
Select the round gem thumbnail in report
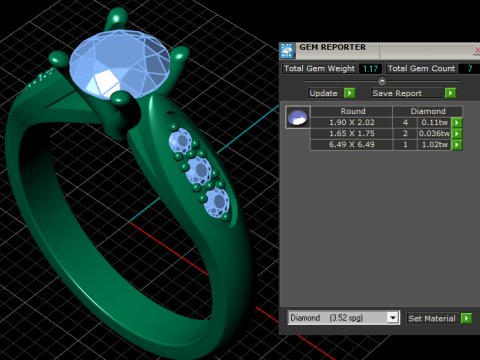coord(298,117)
